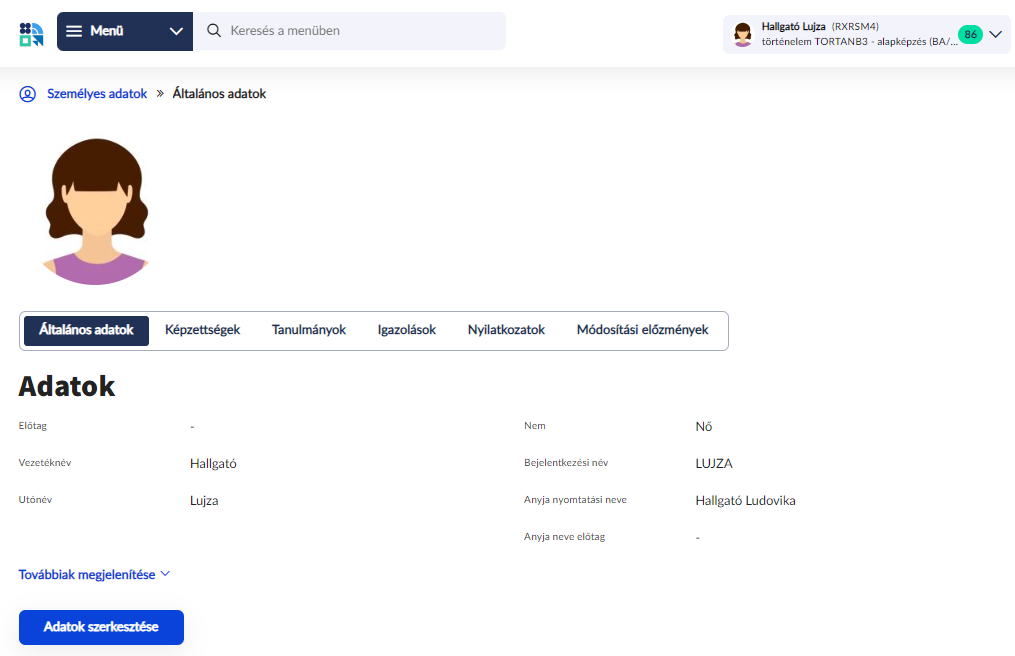The width and height of the screenshot is (1015, 656).
Task: Select the Általános adatok tab
Action: coord(86,330)
